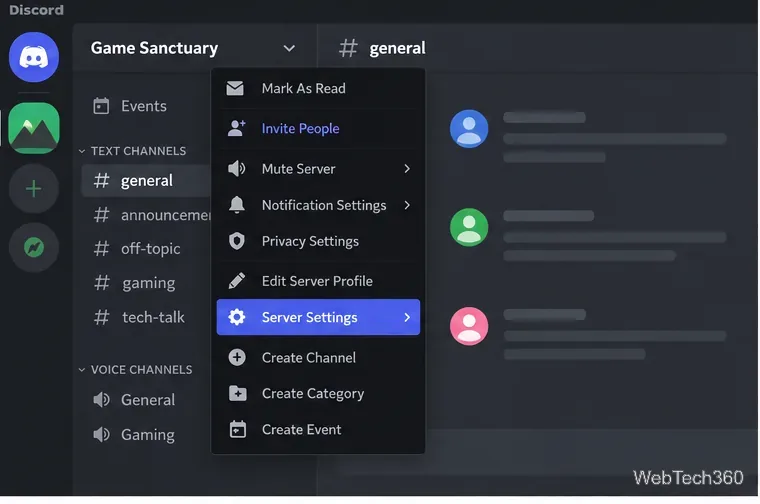This screenshot has width=760, height=504.
Task: Choose Edit Server Profile
Action: pyautogui.click(x=318, y=281)
